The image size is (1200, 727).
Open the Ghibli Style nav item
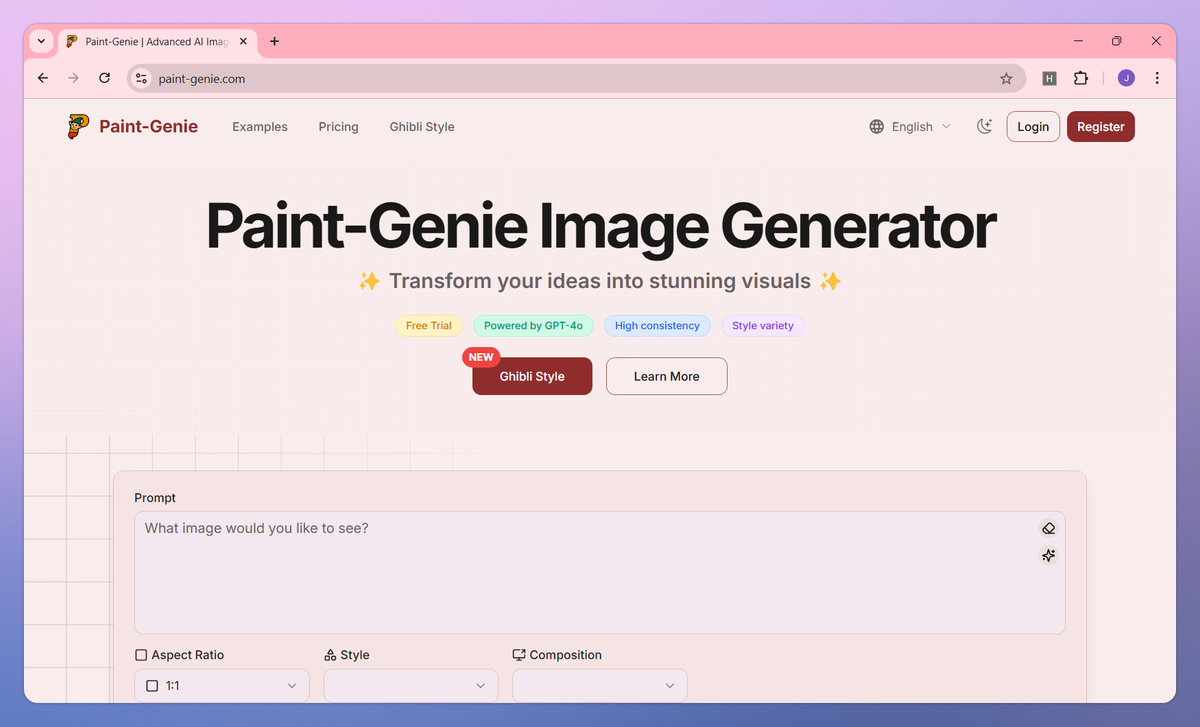[422, 127]
